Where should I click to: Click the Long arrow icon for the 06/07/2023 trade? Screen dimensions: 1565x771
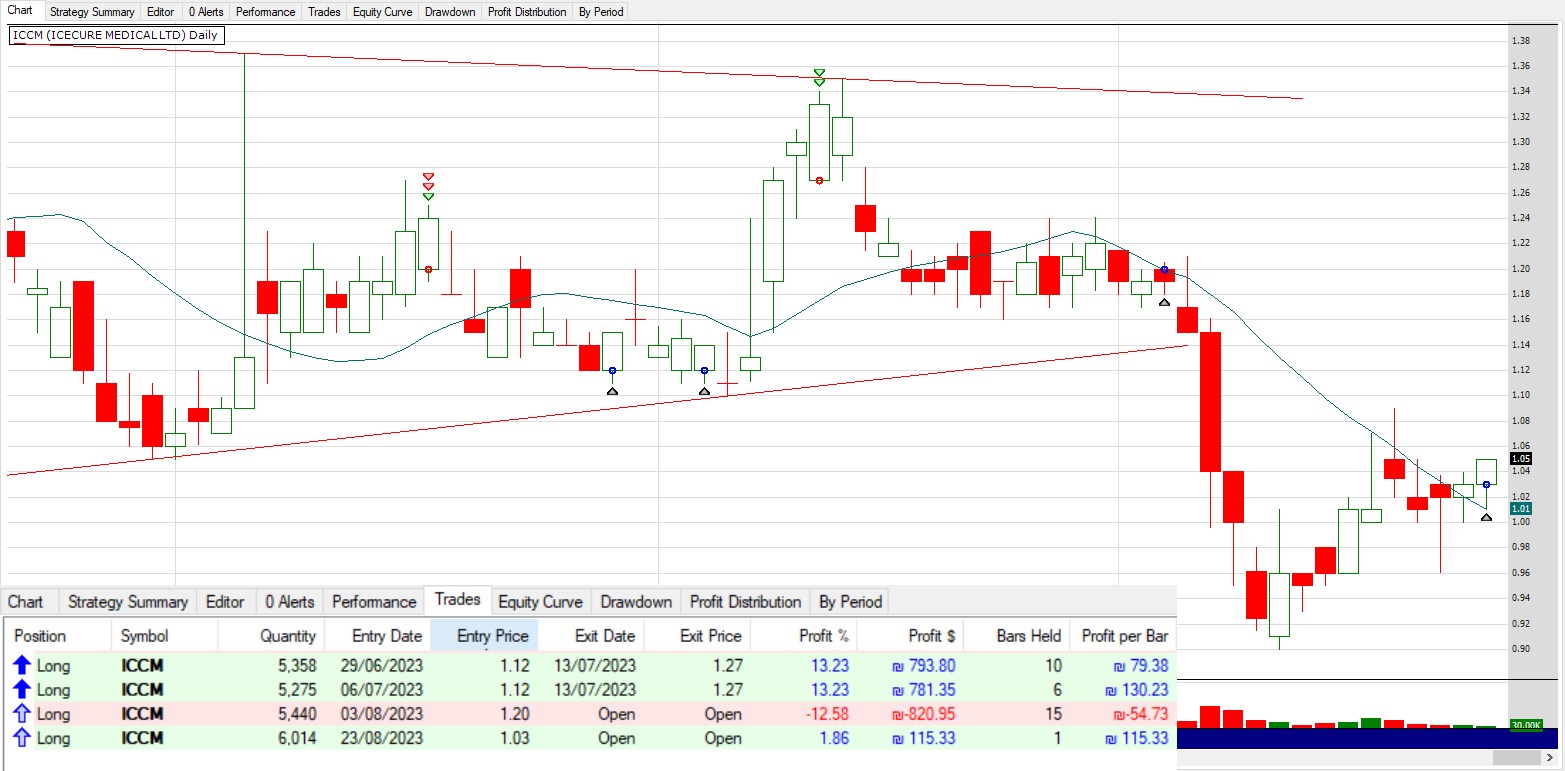click(22, 690)
